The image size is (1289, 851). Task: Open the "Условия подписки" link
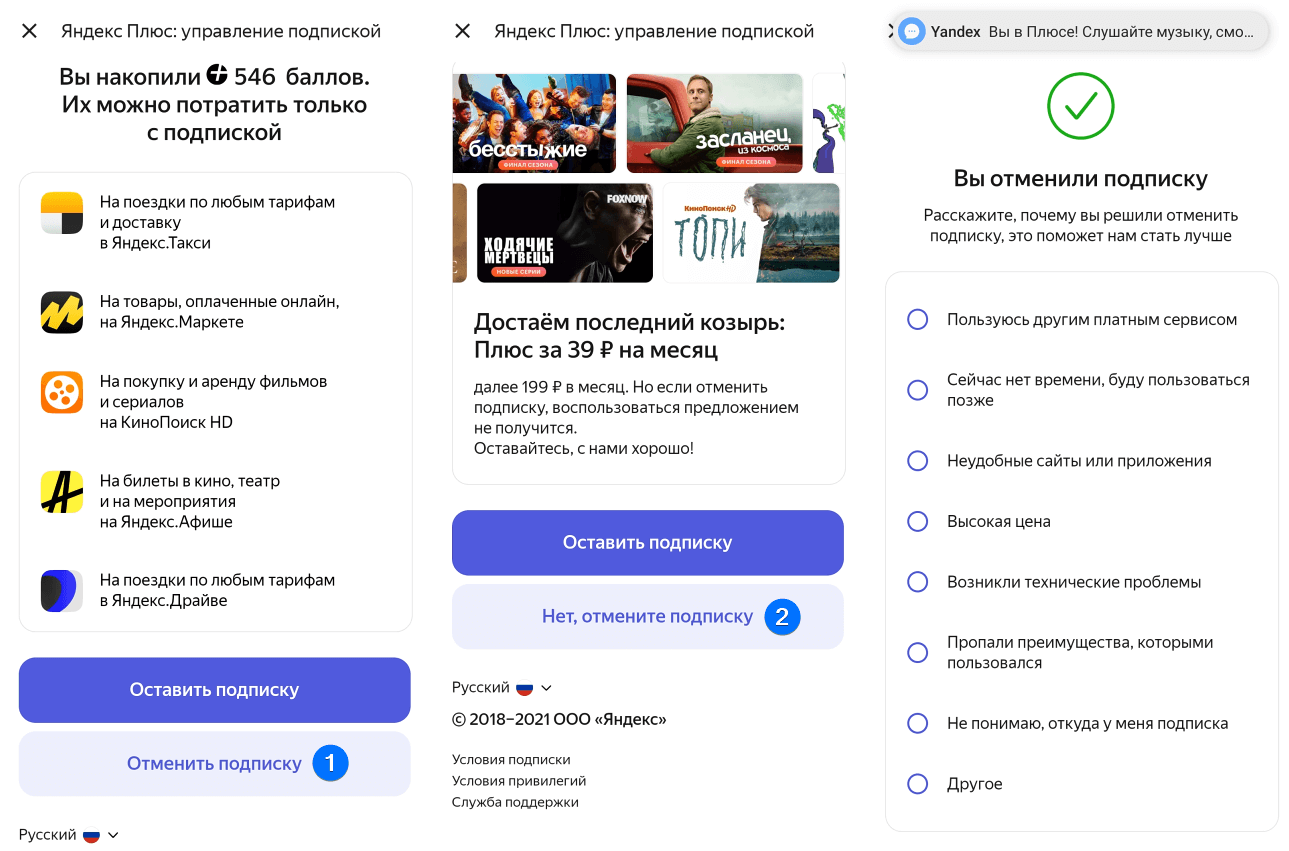click(511, 760)
